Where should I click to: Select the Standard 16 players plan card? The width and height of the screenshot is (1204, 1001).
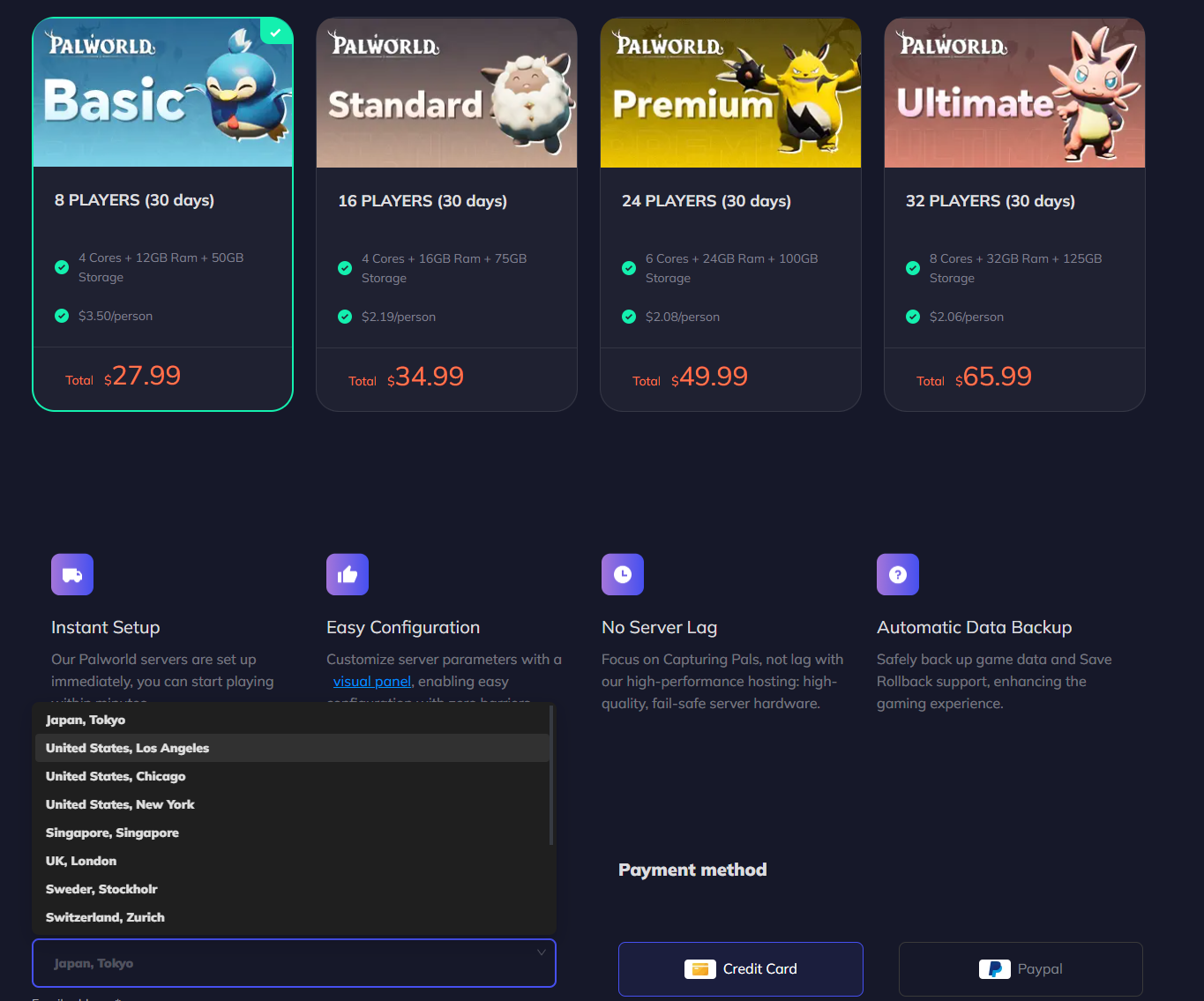[446, 214]
